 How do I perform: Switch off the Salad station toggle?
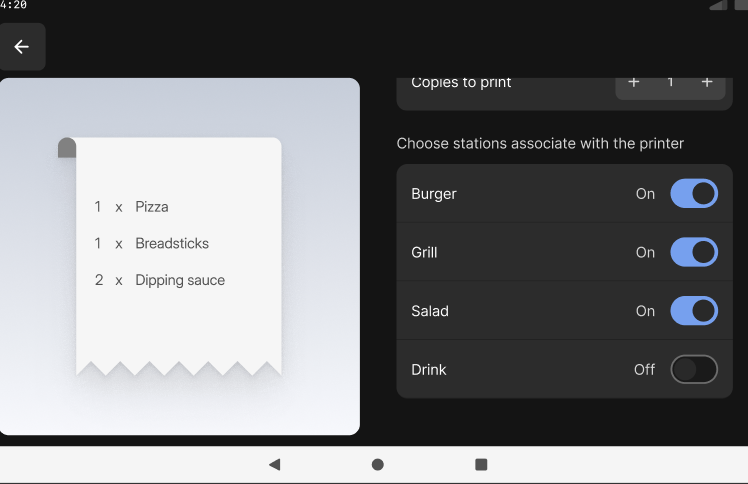694,311
